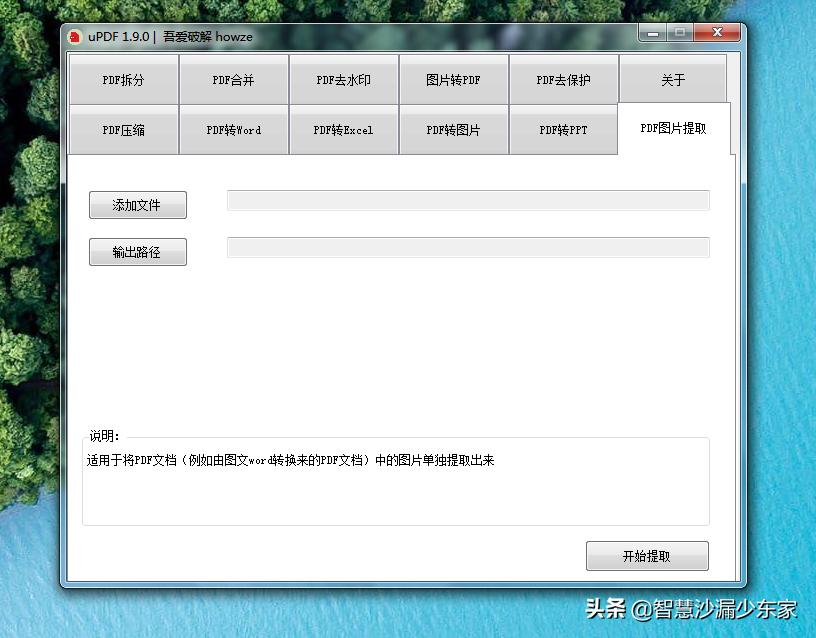Click the 添加文件 button
The height and width of the screenshot is (638, 816).
[137, 204]
